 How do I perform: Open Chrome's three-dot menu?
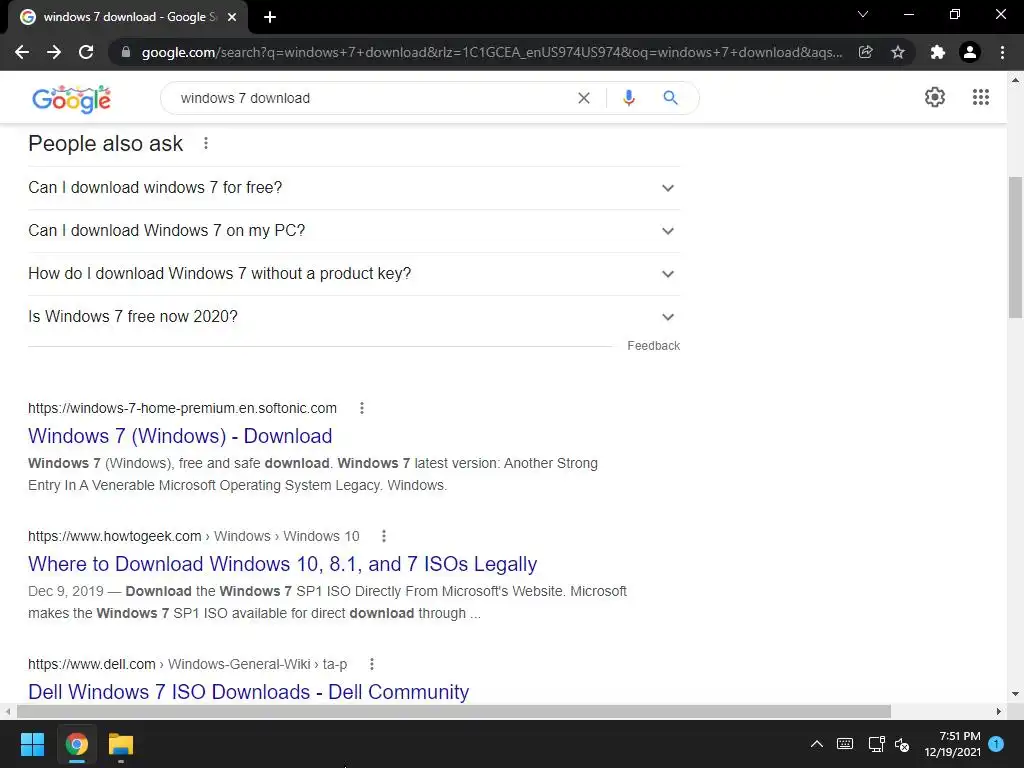[1002, 52]
